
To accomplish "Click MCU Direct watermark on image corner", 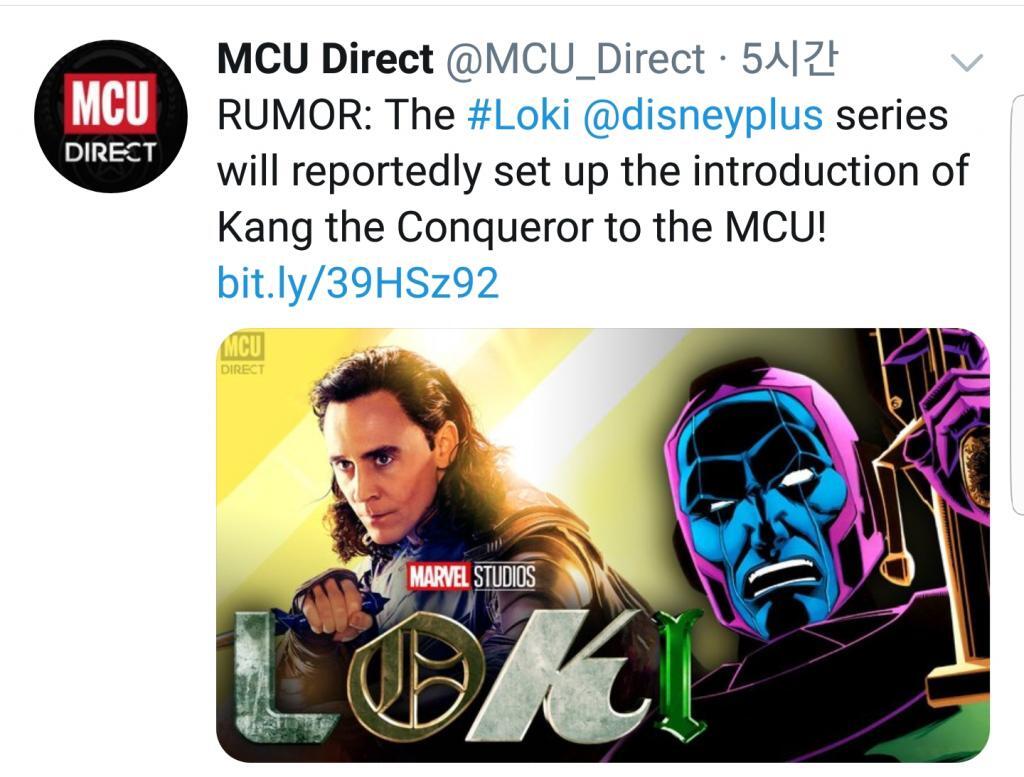I will [x=242, y=354].
